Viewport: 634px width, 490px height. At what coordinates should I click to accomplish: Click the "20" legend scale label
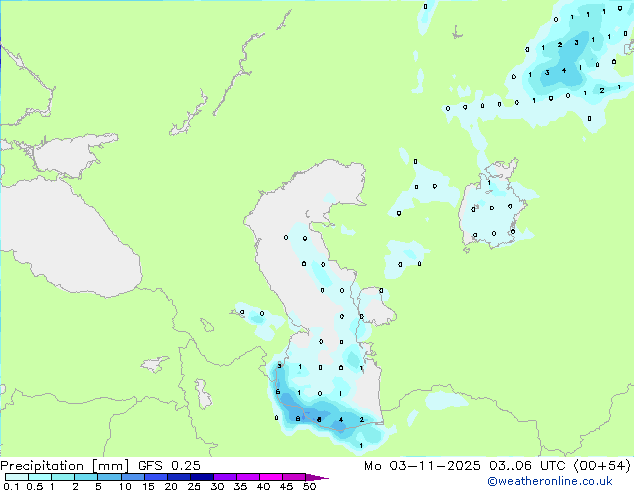click(171, 486)
